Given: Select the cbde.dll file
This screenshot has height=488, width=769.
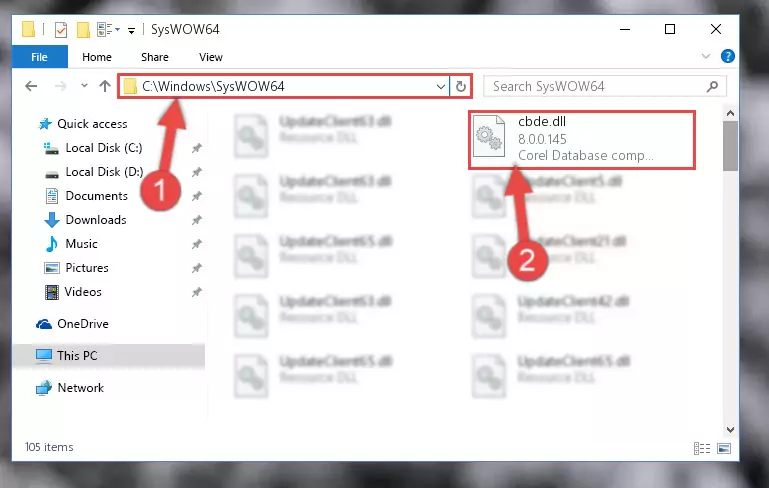Looking at the screenshot, I should pyautogui.click(x=582, y=140).
